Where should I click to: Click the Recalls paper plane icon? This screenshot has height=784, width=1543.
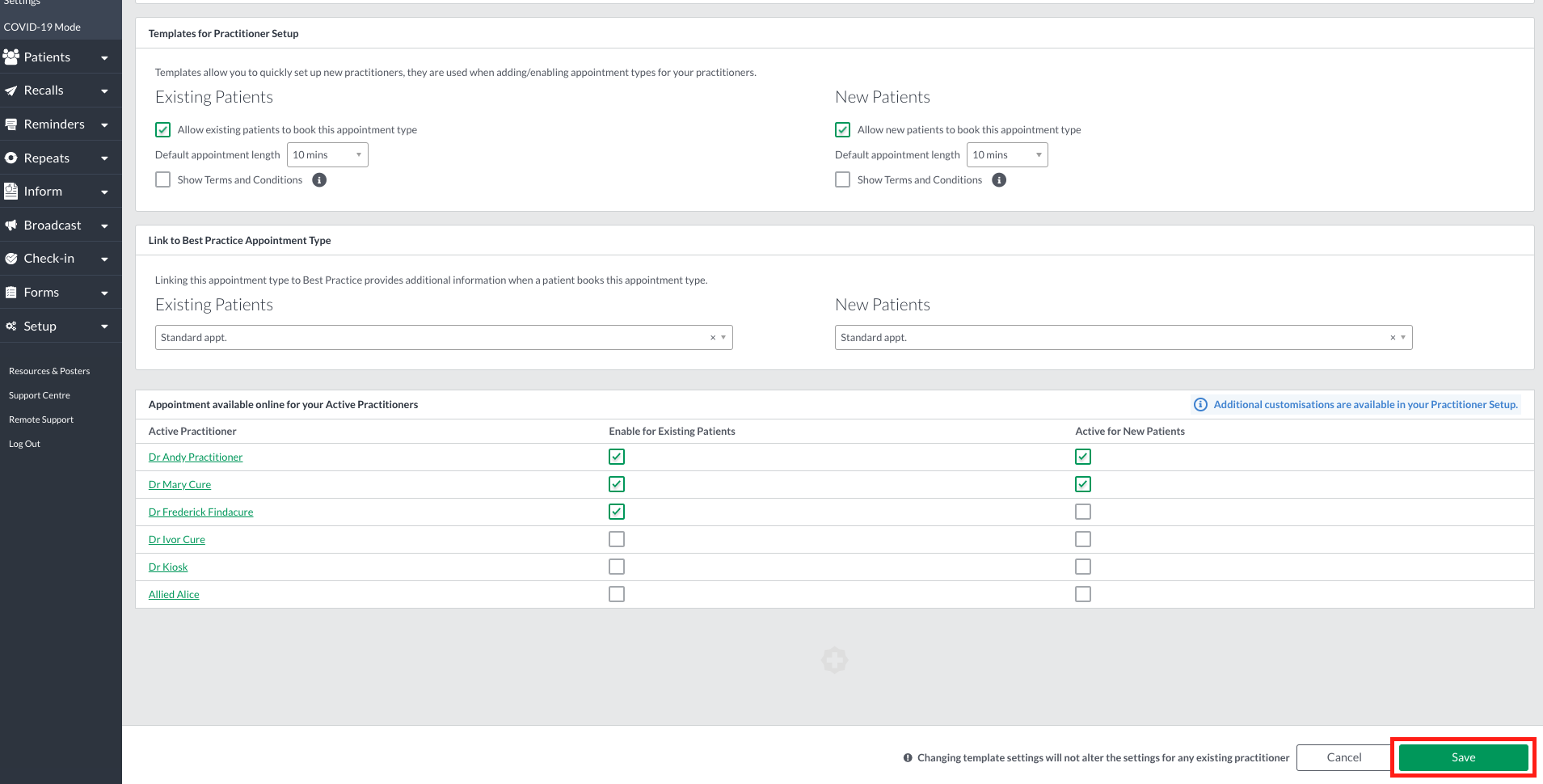[x=11, y=91]
